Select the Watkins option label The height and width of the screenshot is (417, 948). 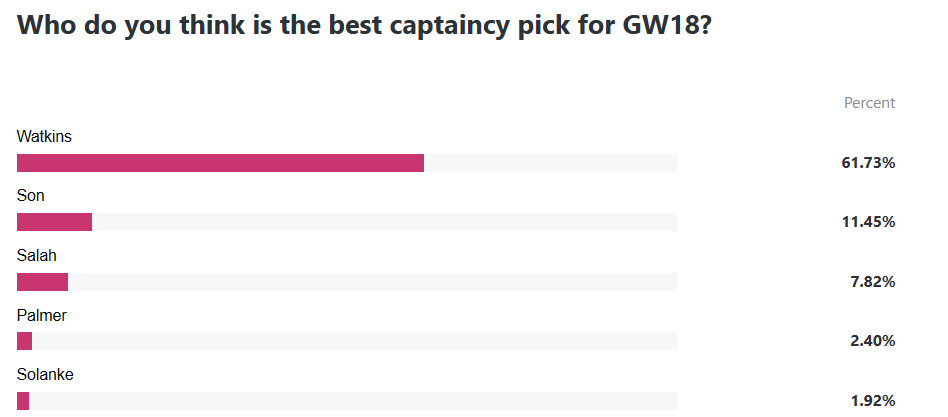45,136
